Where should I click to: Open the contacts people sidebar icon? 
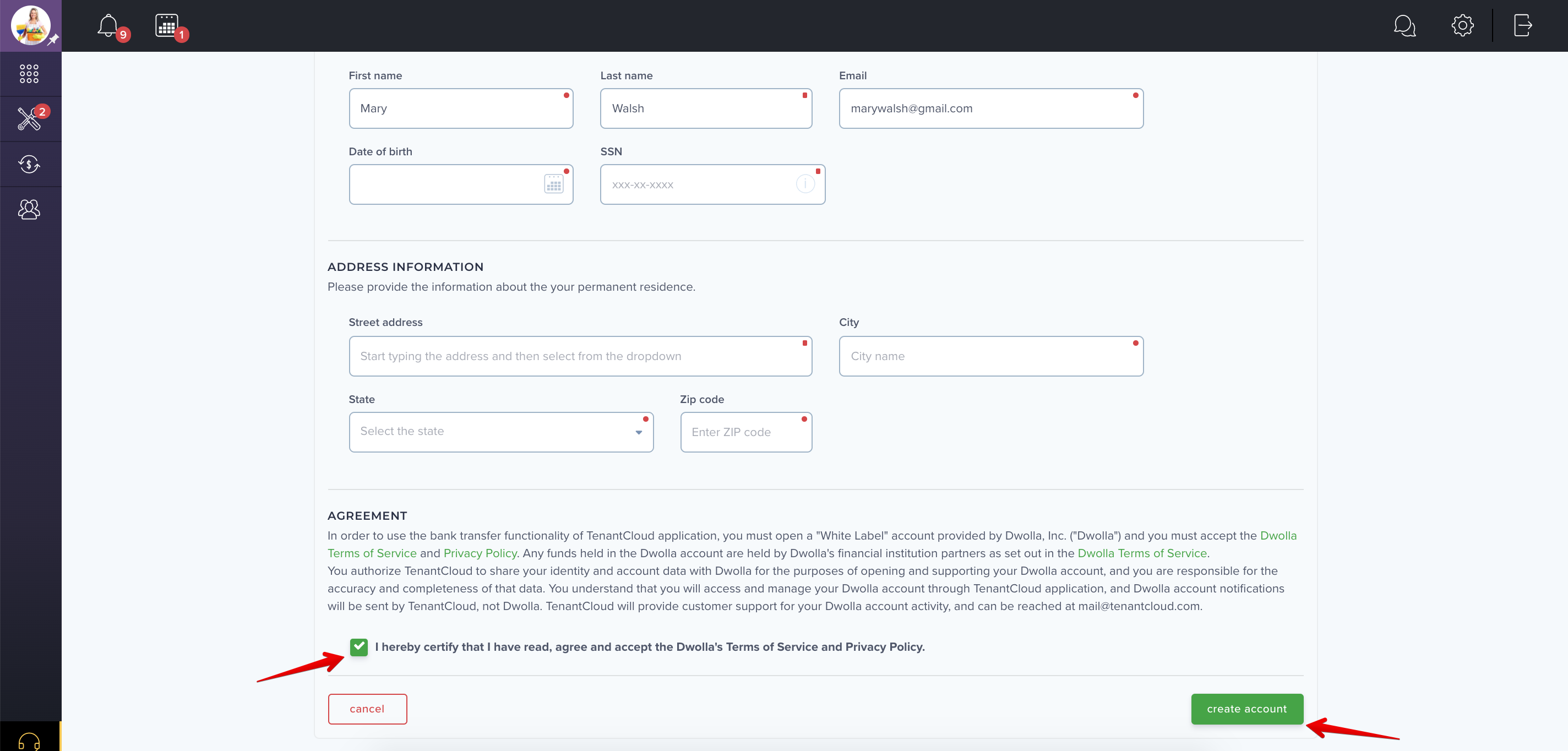point(29,209)
